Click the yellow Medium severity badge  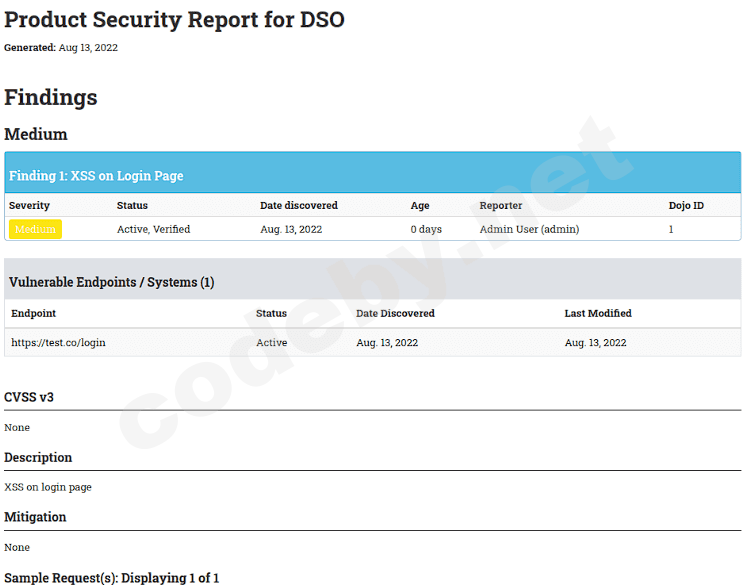[x=35, y=229]
